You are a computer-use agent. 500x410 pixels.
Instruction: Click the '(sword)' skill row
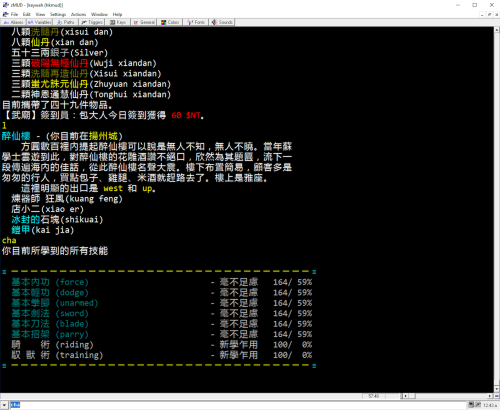162,313
